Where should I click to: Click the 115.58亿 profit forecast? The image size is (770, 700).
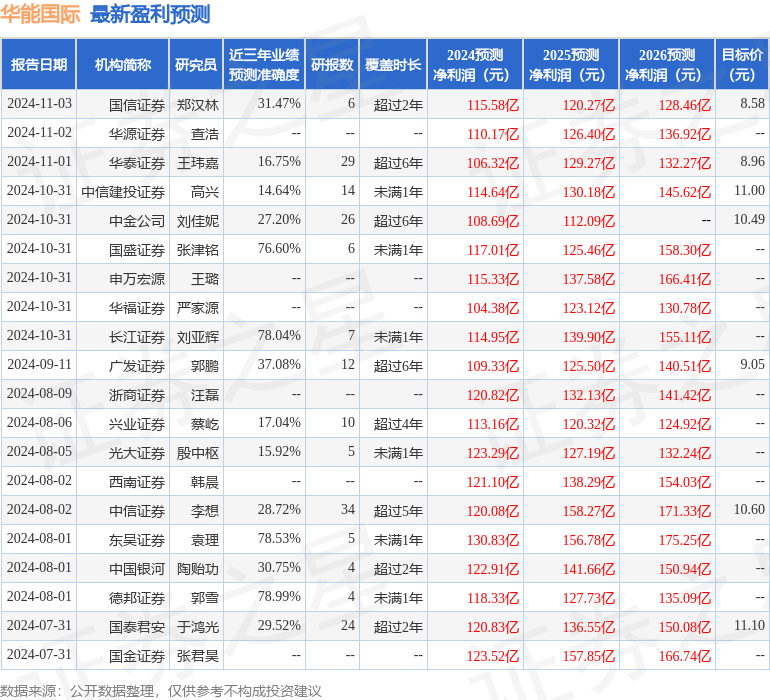[493, 105]
